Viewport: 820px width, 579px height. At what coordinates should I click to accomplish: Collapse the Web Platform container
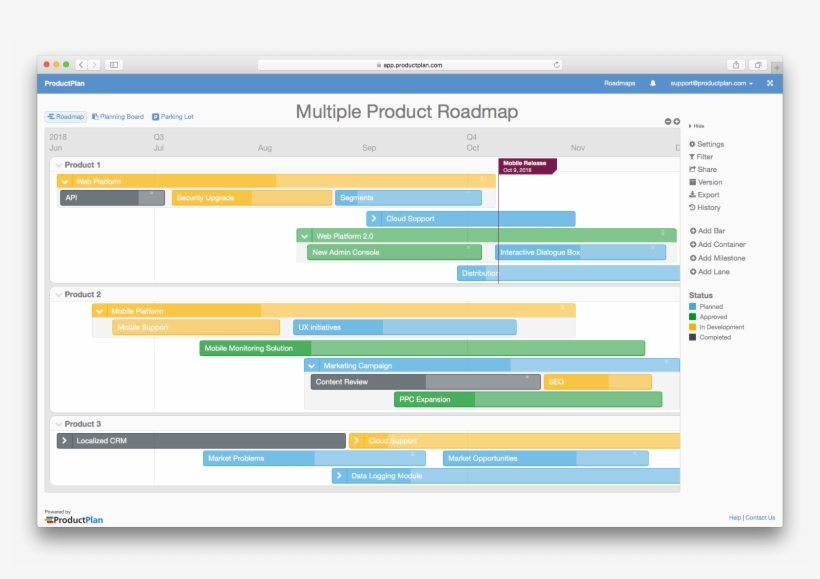pyautogui.click(x=65, y=182)
